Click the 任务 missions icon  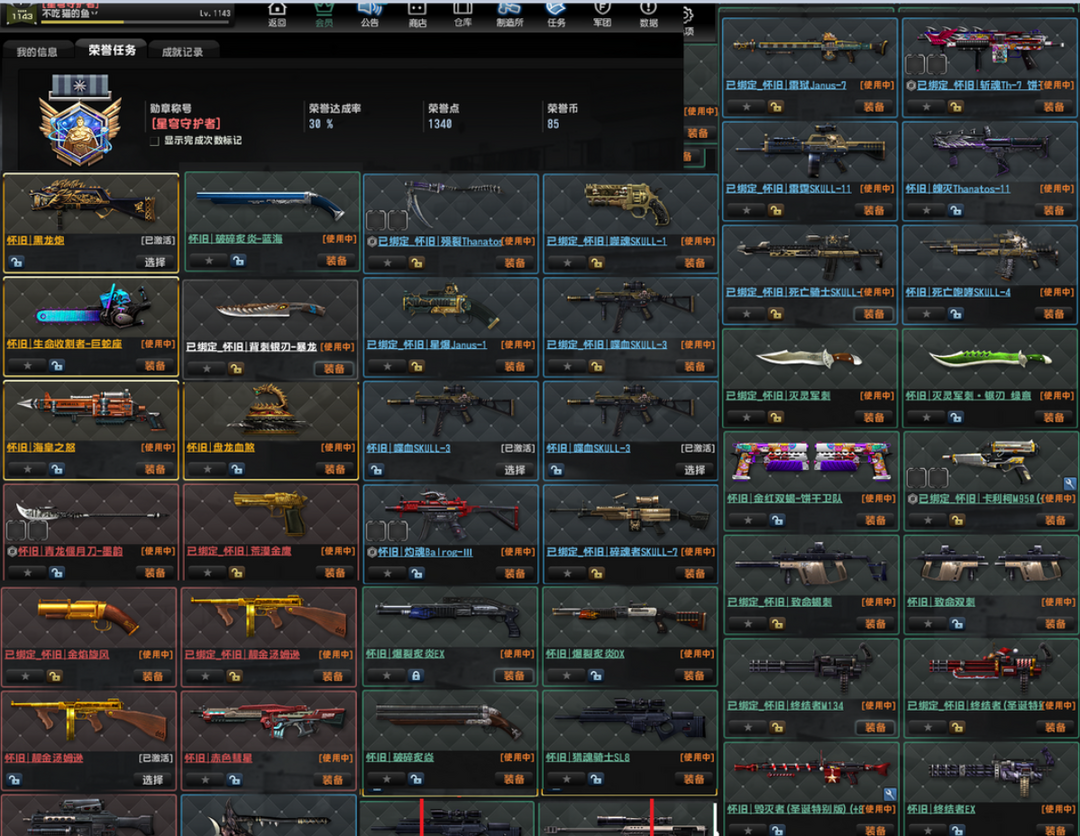click(556, 14)
